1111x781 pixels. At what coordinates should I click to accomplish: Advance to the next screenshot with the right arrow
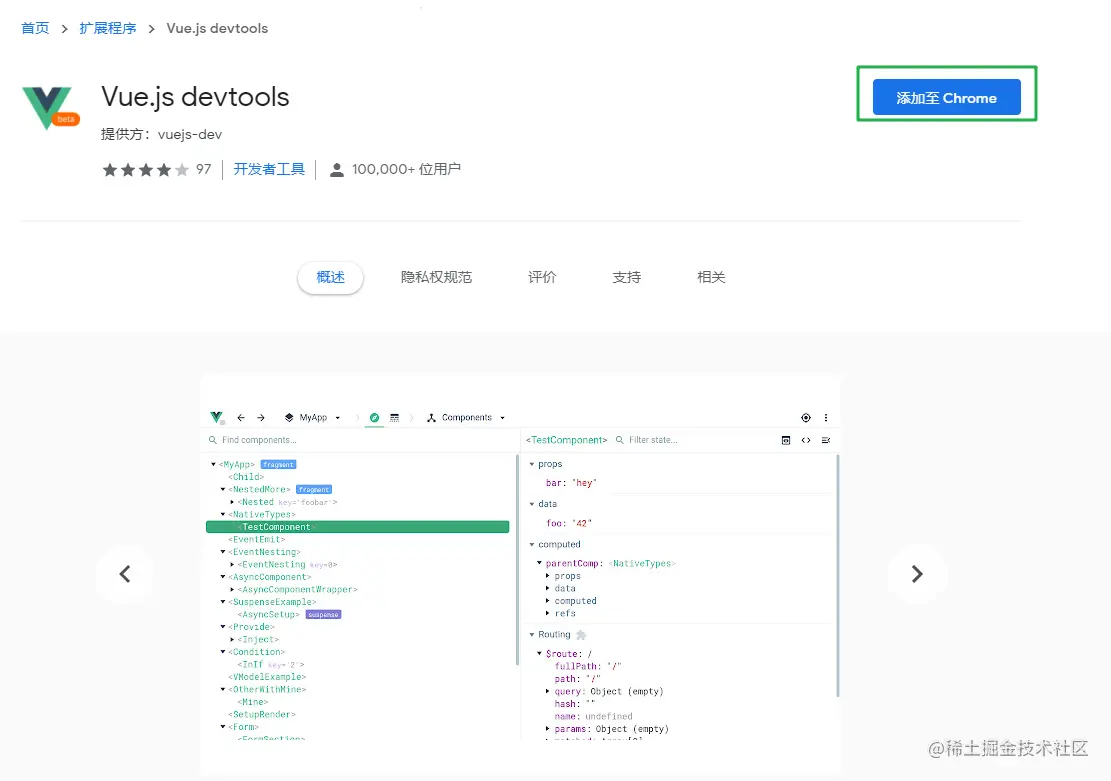[917, 574]
